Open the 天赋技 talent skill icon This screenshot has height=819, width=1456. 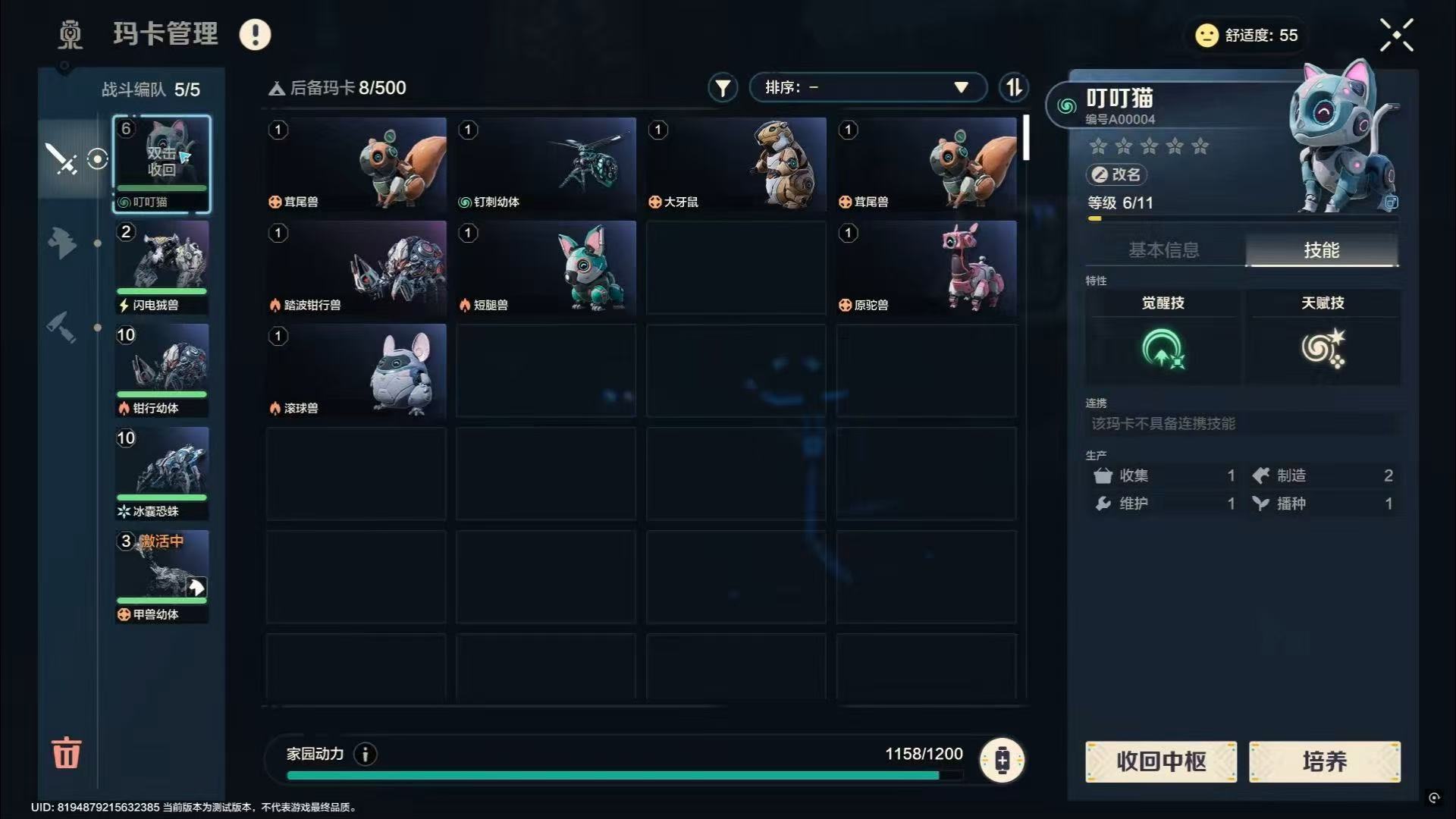[x=1323, y=349]
